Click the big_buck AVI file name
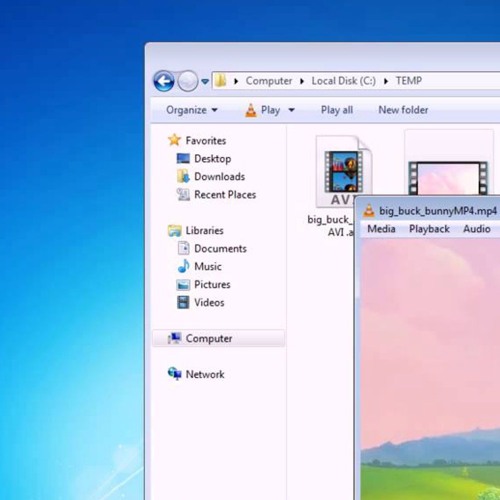This screenshot has height=500, width=500. tap(330, 226)
